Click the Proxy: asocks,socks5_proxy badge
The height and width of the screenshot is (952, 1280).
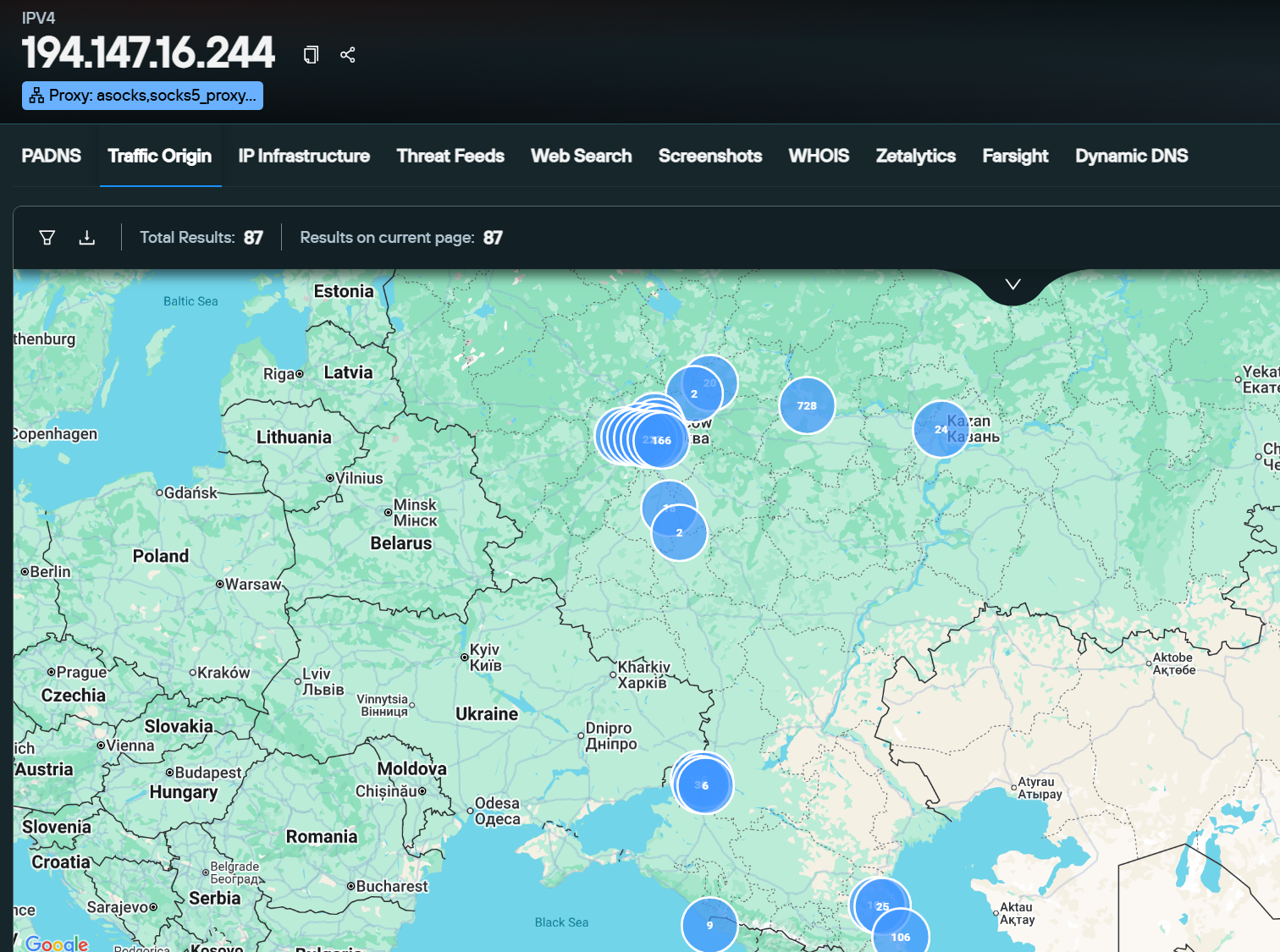142,95
